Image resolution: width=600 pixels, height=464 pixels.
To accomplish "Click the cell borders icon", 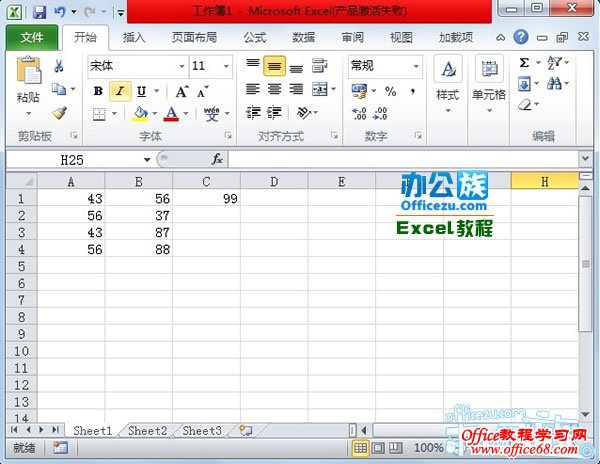I will (99, 114).
